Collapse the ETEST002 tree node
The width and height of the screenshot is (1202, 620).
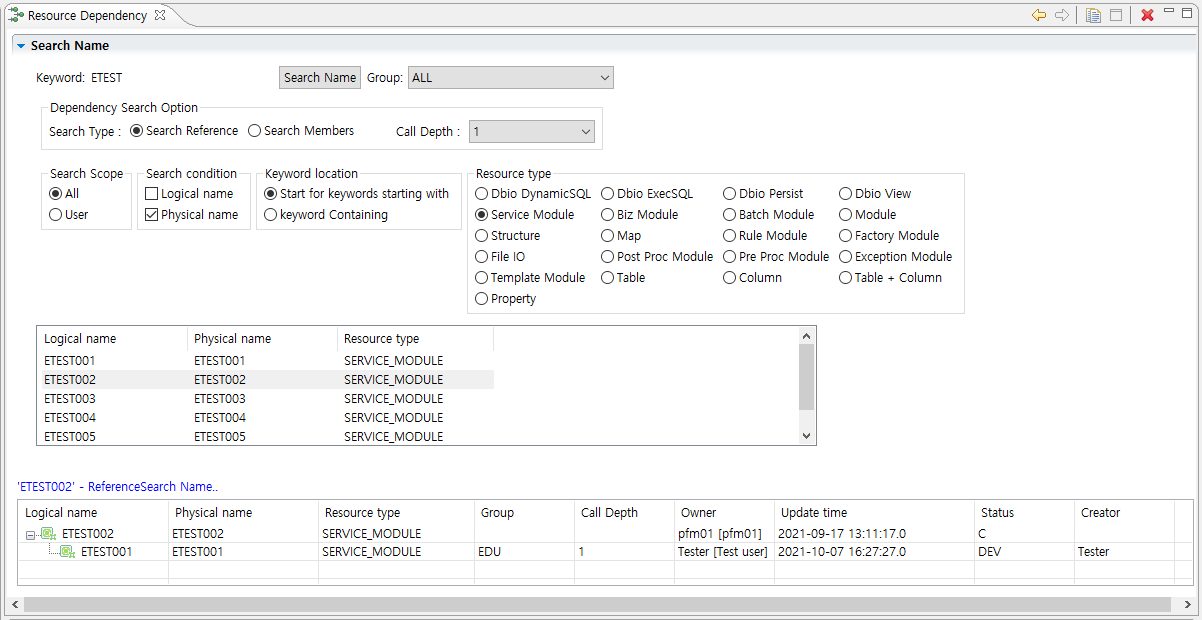click(x=30, y=535)
